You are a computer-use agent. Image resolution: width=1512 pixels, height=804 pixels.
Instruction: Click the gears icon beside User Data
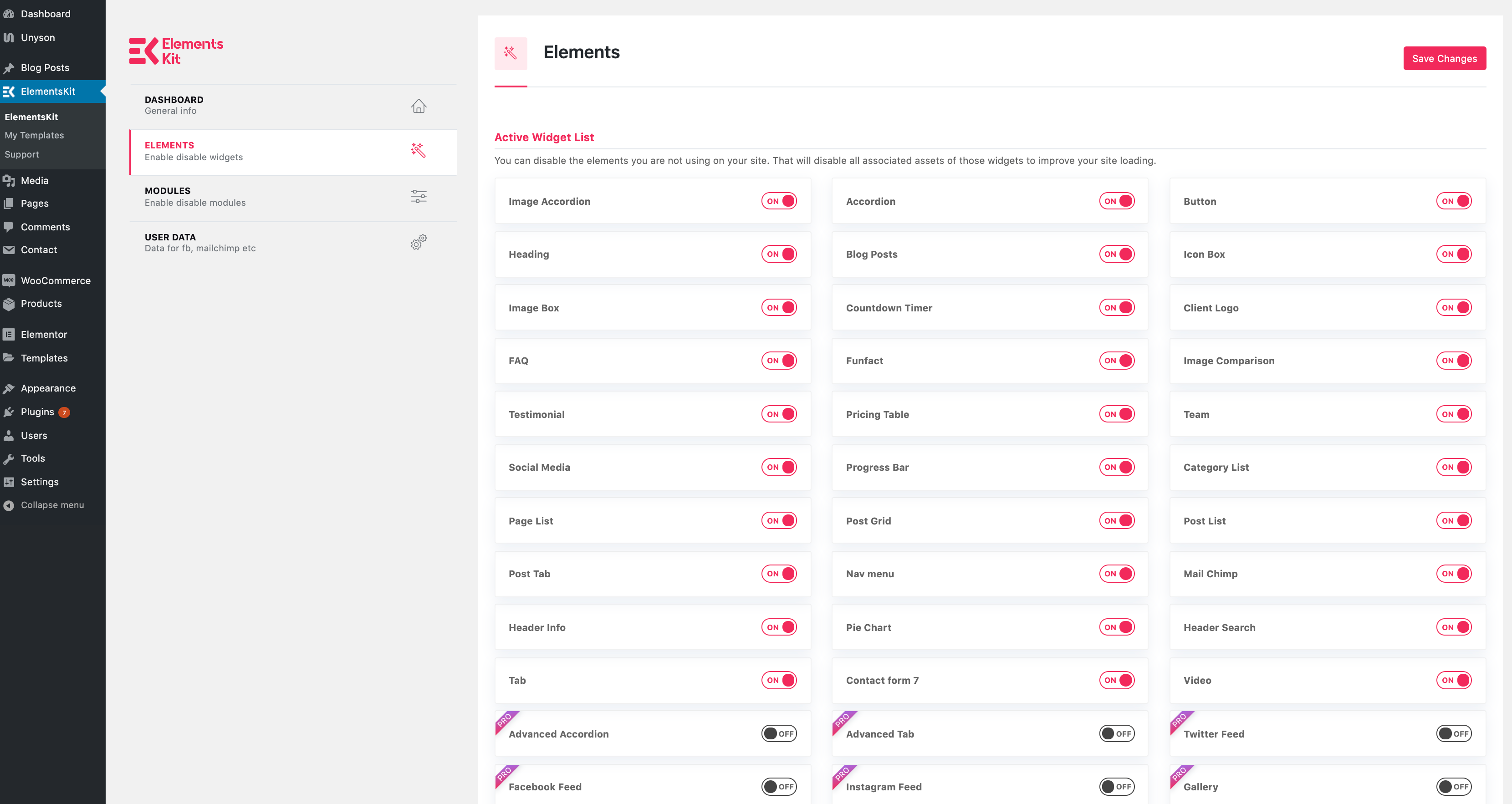click(x=418, y=242)
